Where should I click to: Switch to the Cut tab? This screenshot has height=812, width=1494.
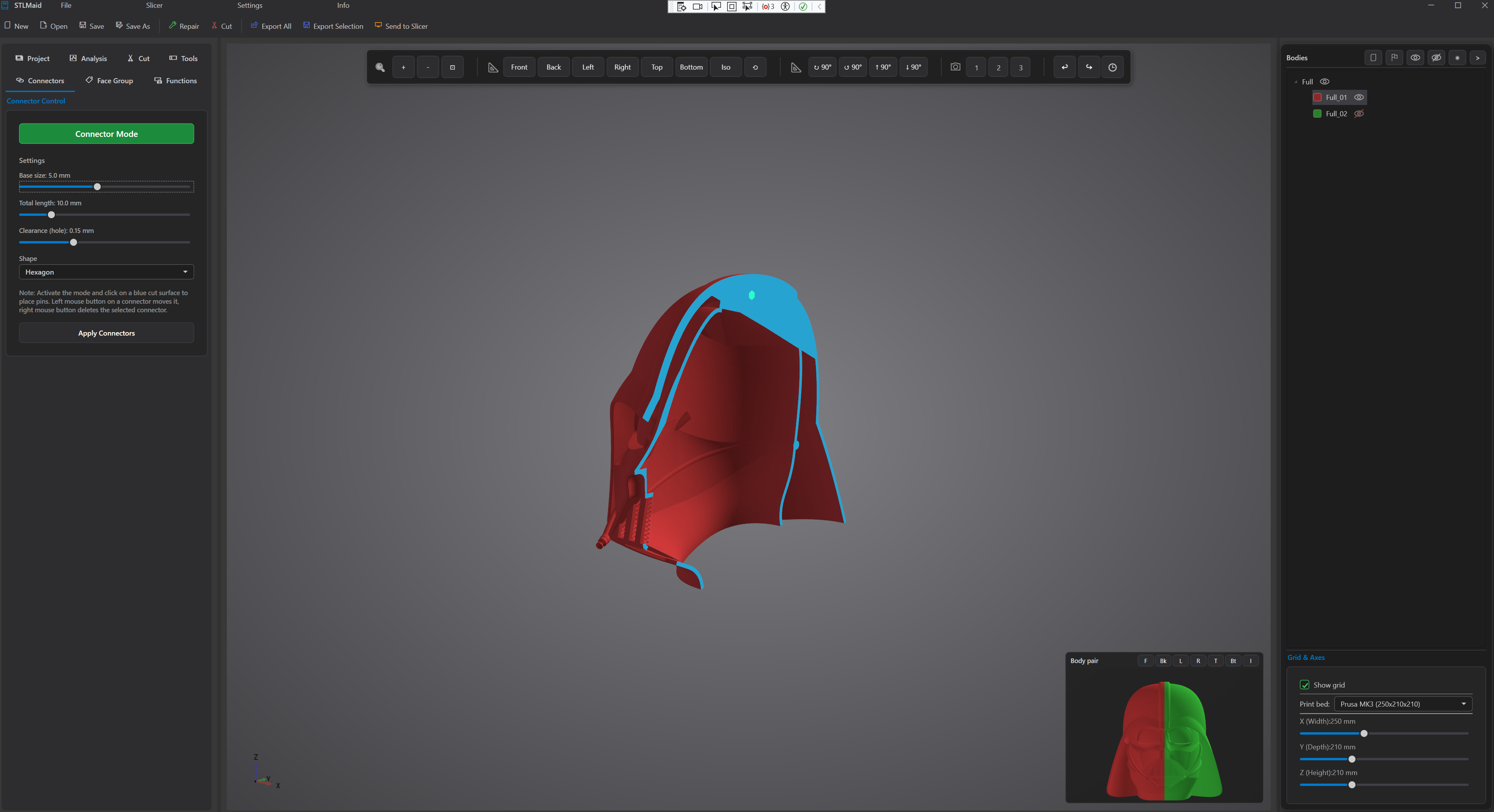click(x=139, y=59)
